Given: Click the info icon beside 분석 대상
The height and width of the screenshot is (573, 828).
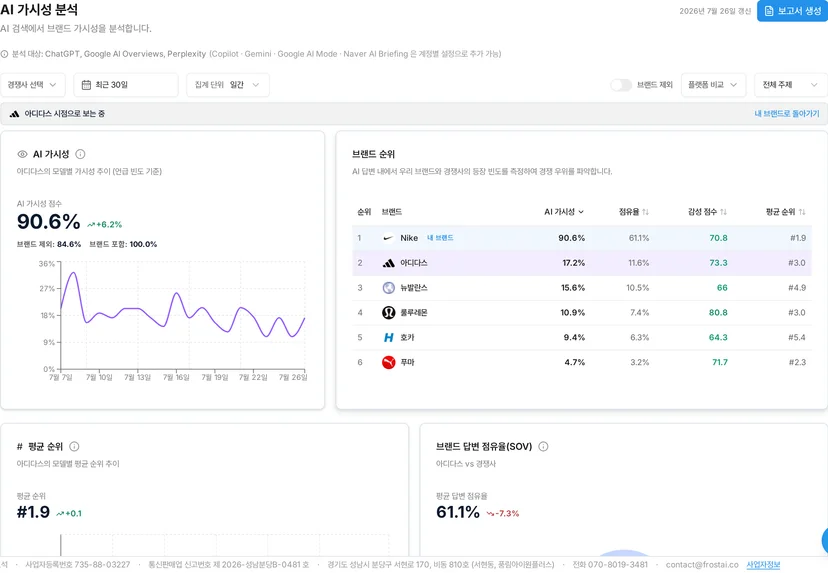Looking at the screenshot, I should click(x=4, y=54).
